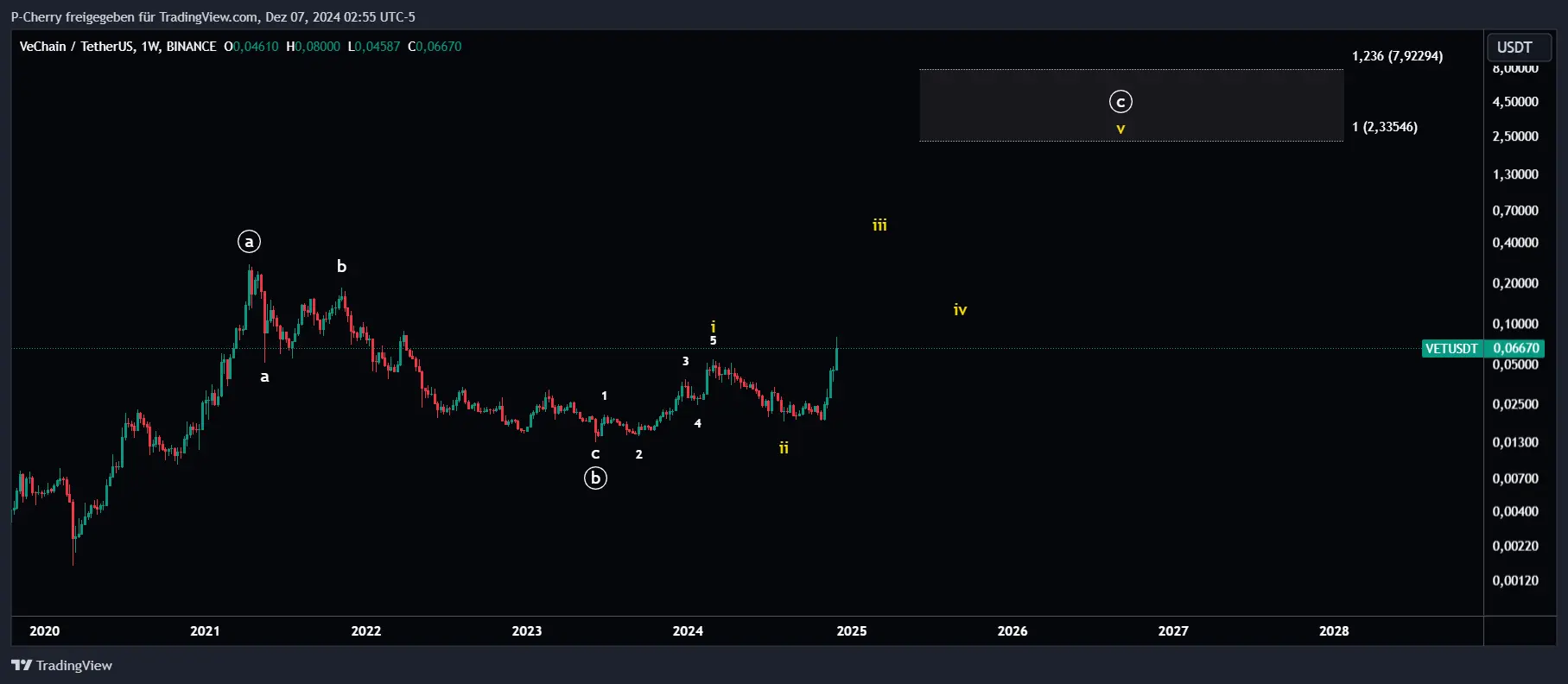1568x684 pixels.
Task: Select the circled 'a' wave label
Action: 249,242
